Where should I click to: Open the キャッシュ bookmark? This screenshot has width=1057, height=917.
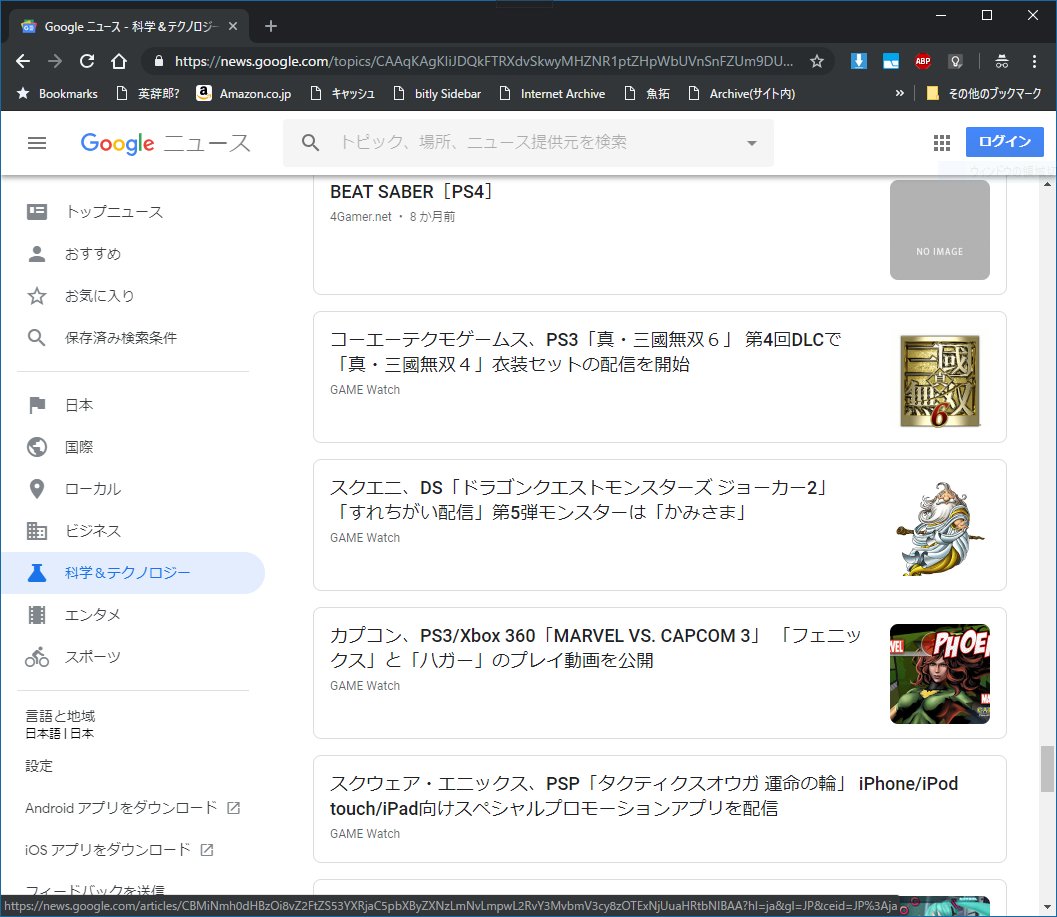(x=342, y=94)
